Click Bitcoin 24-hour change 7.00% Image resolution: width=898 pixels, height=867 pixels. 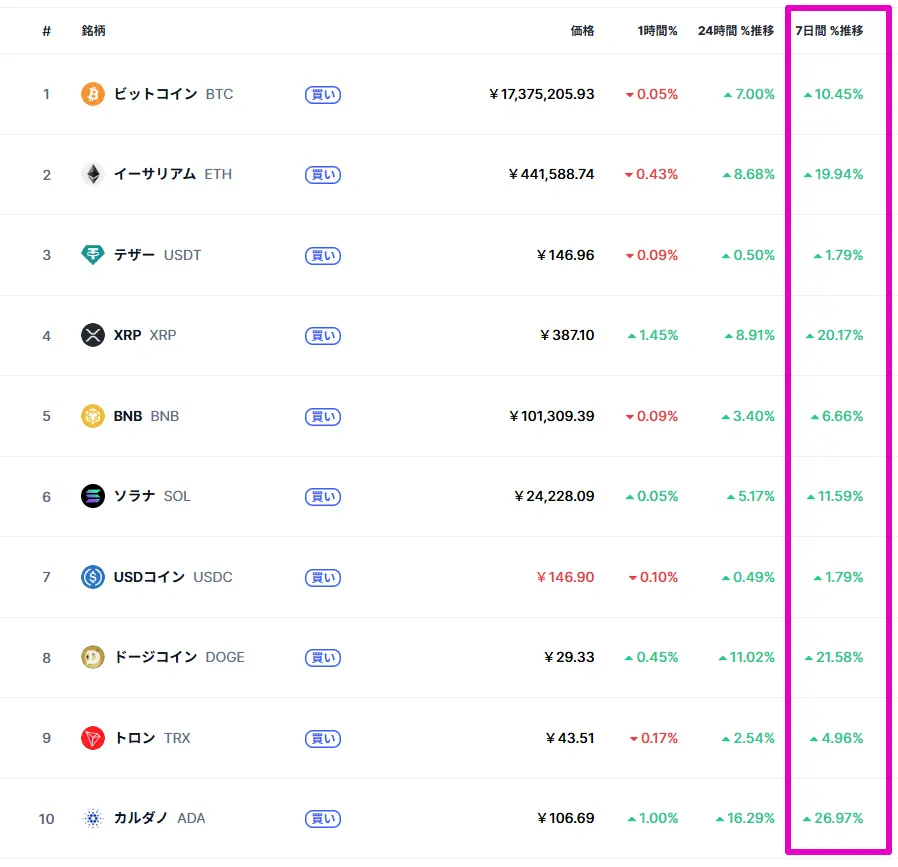[x=749, y=94]
